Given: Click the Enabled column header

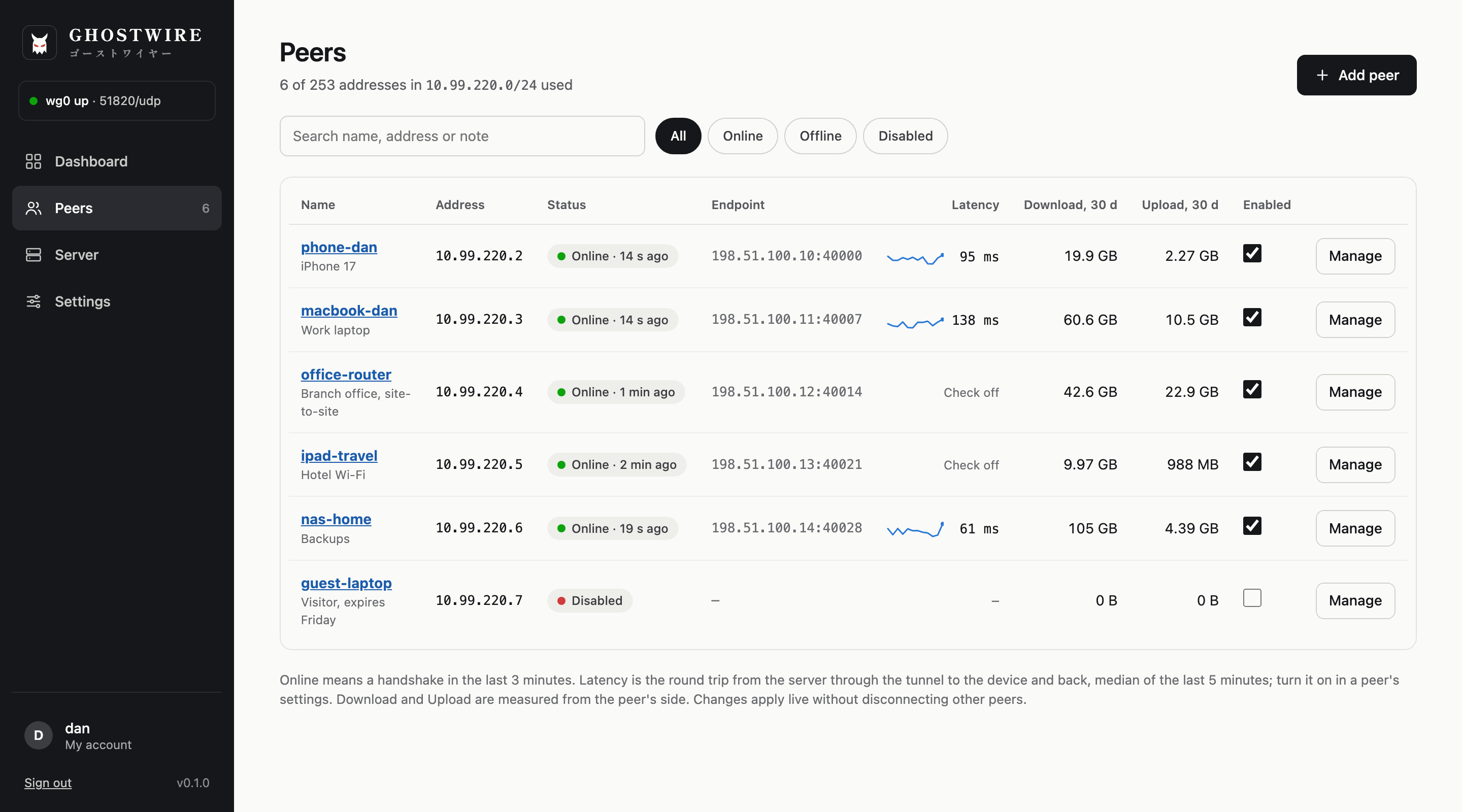Looking at the screenshot, I should 1267,206.
